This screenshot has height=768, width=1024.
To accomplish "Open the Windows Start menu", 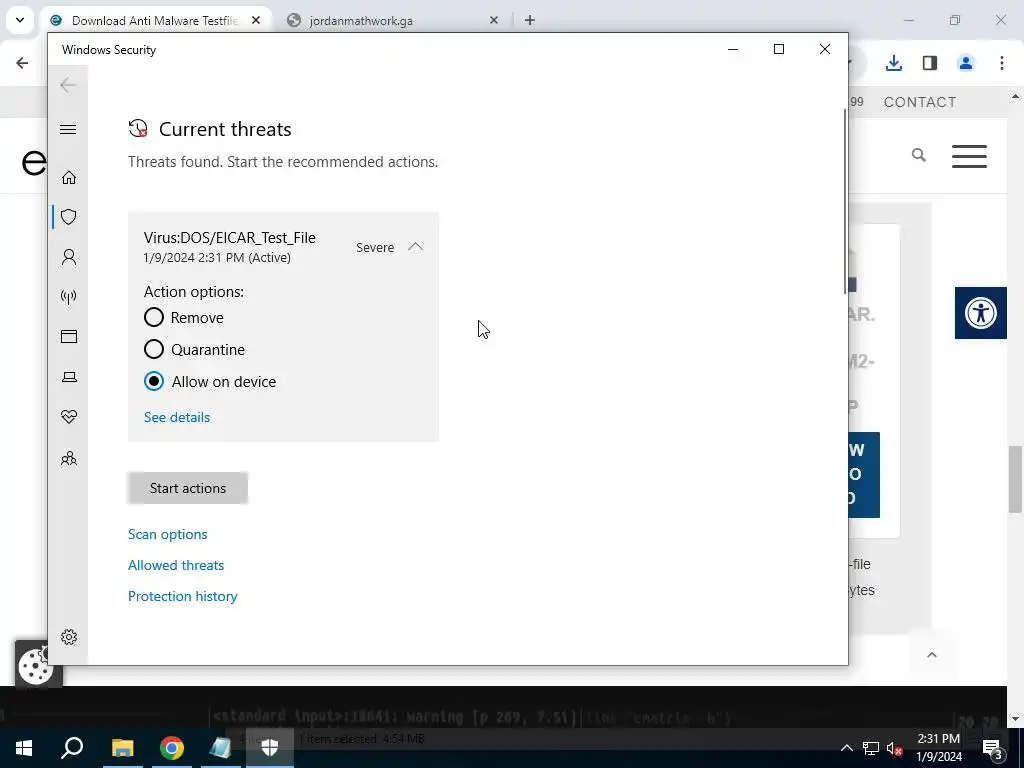I will (24, 748).
